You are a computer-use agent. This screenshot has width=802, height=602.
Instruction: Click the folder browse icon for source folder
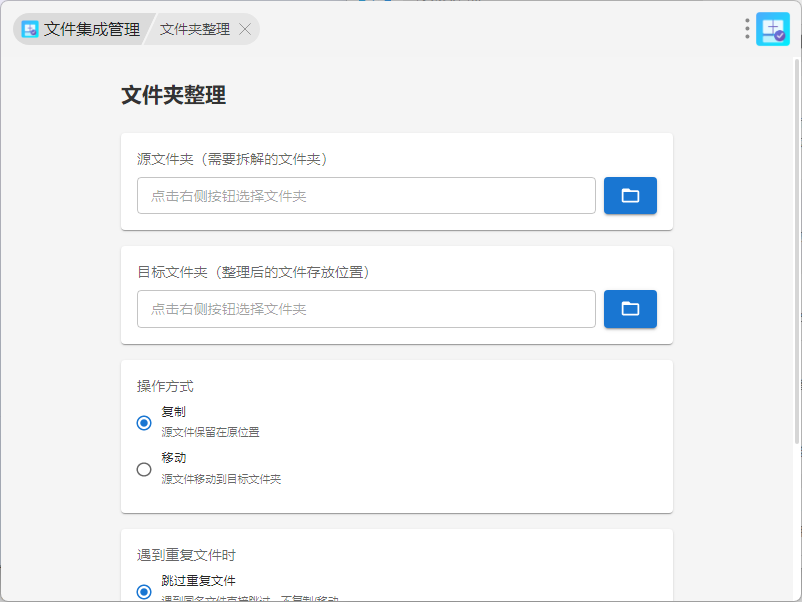pyautogui.click(x=630, y=196)
